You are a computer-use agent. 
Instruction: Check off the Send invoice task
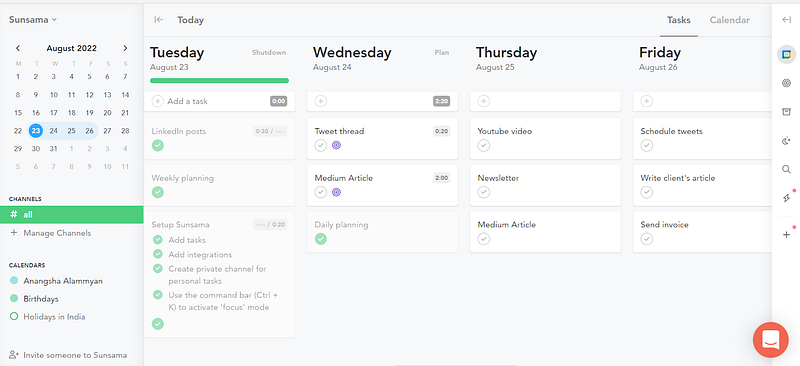tap(646, 239)
